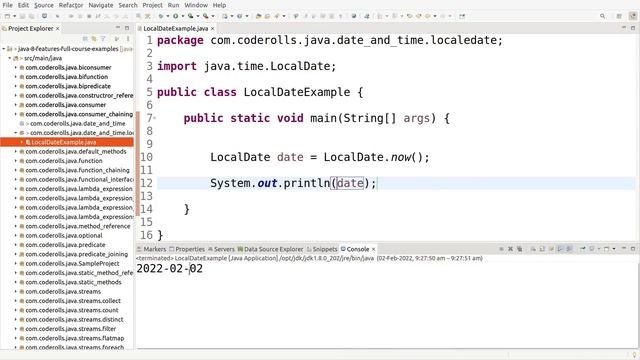640x360 pixels.
Task: Collapse the src/main/java folder
Action: click(9, 58)
